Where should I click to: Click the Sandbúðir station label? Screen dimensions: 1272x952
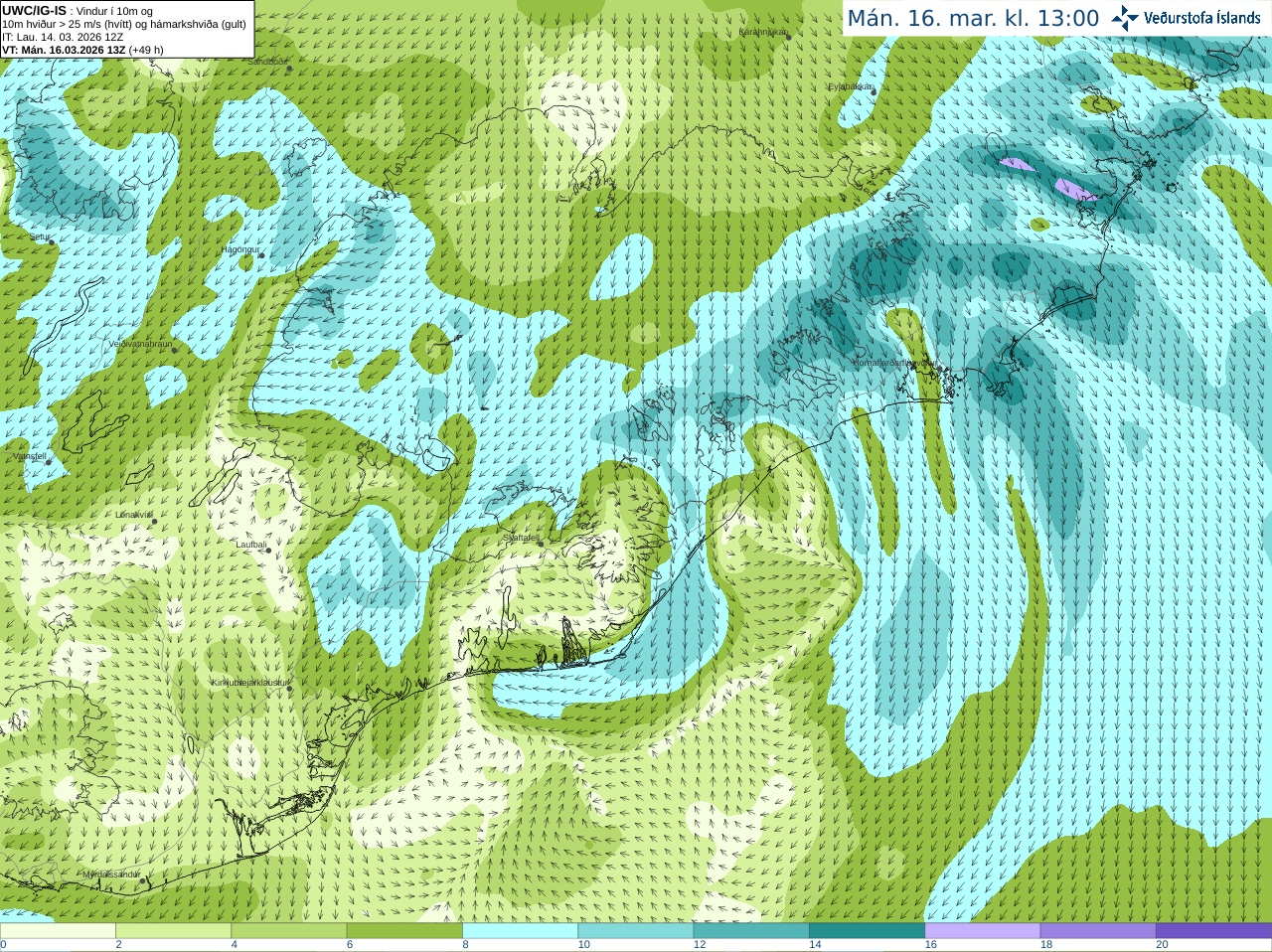coord(268,62)
